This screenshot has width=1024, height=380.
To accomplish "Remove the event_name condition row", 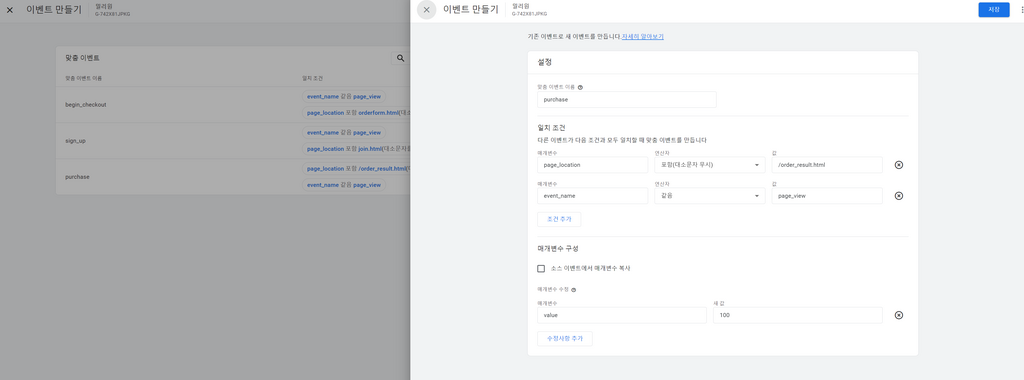I will [x=899, y=196].
